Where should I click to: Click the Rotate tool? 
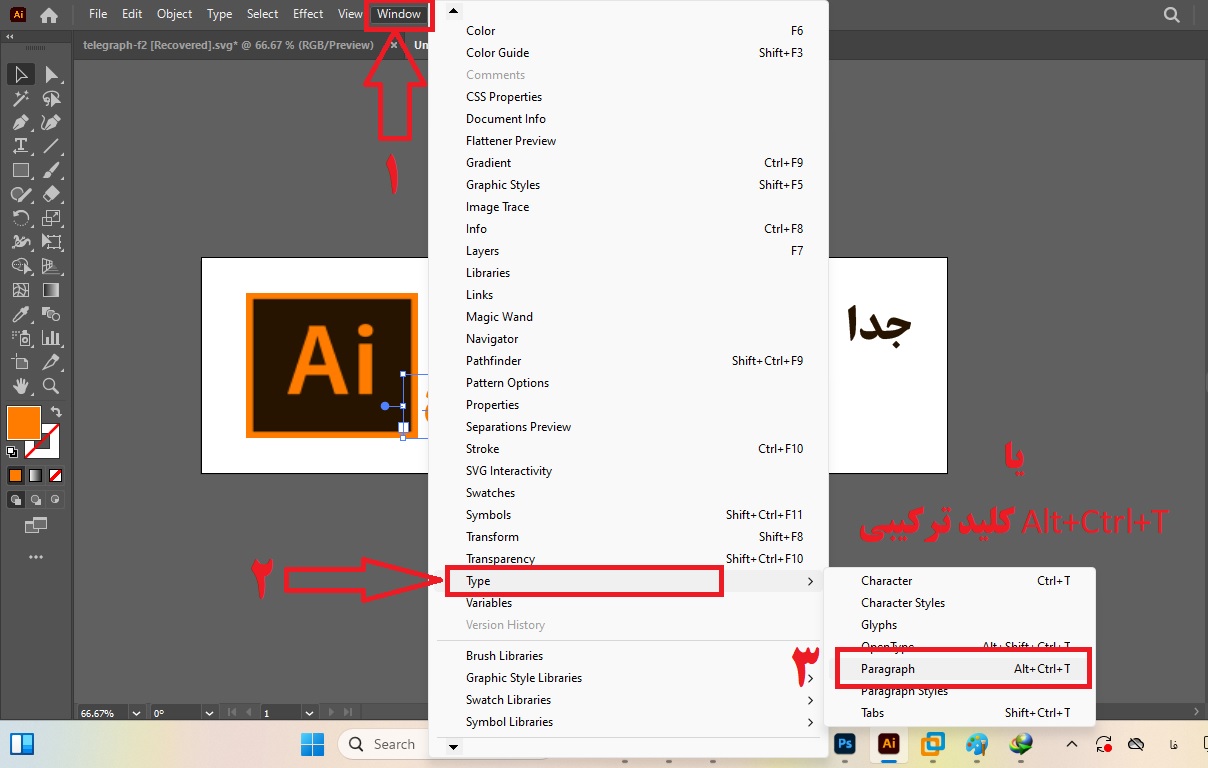tap(20, 218)
